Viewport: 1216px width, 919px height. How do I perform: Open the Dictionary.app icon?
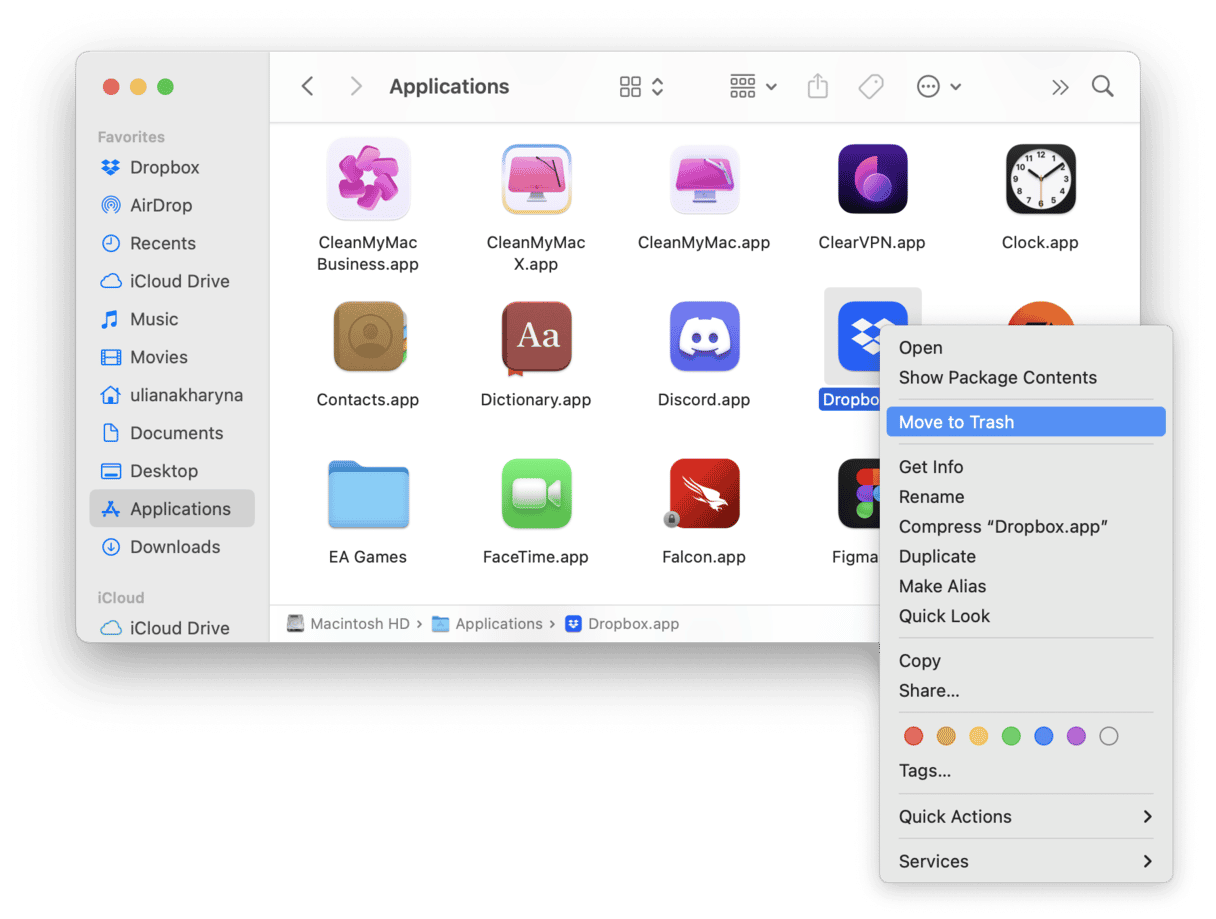pyautogui.click(x=537, y=337)
